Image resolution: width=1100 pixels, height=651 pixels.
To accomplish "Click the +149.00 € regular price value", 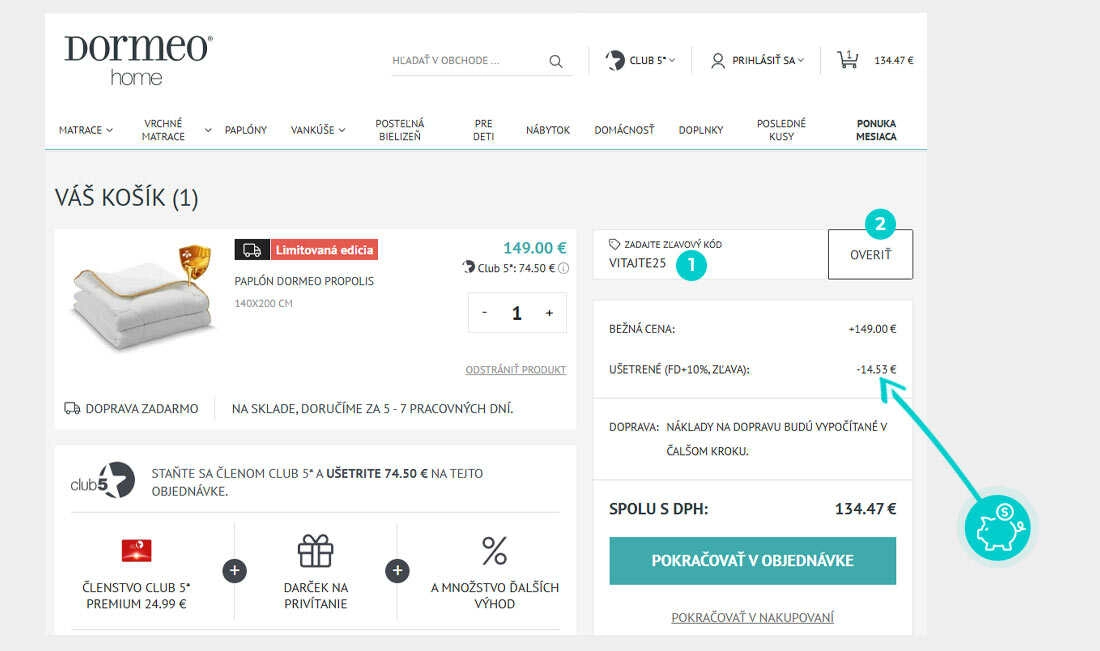I will (872, 328).
